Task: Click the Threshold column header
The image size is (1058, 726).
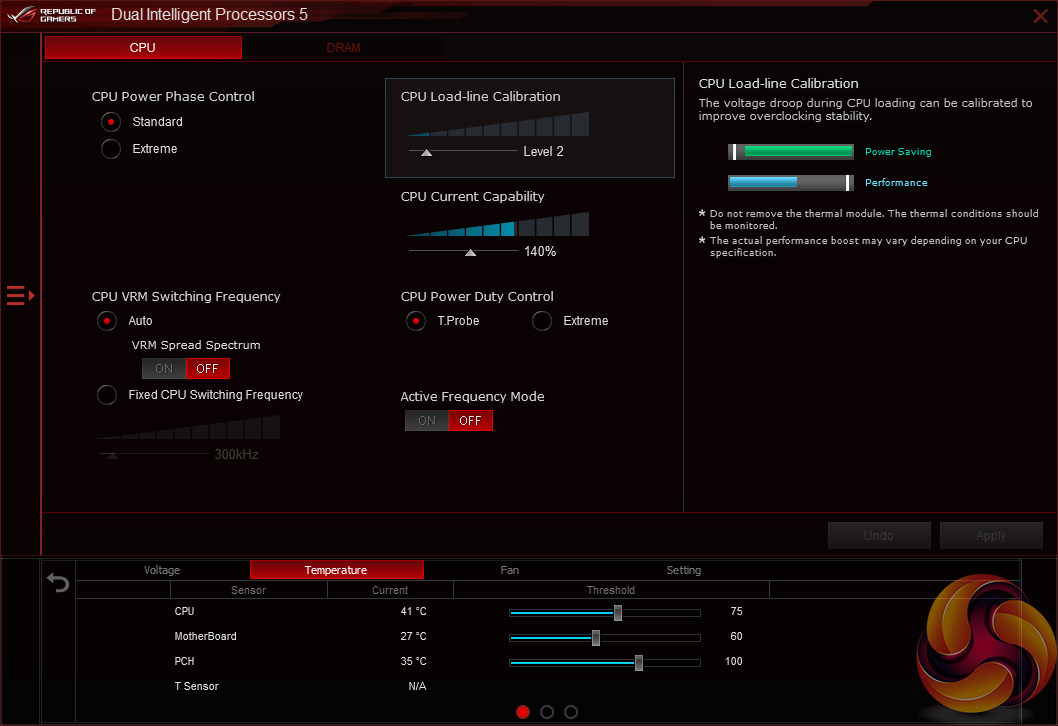Action: click(611, 590)
